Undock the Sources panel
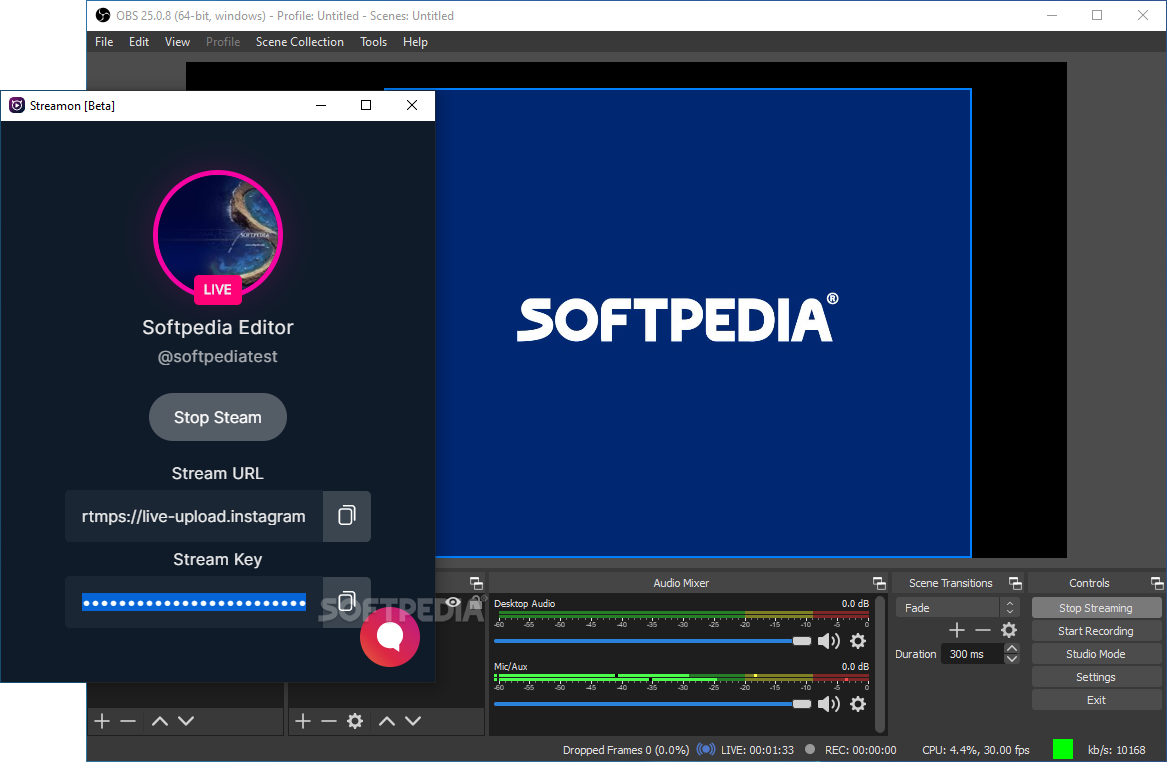The width and height of the screenshot is (1167, 762). click(x=476, y=583)
